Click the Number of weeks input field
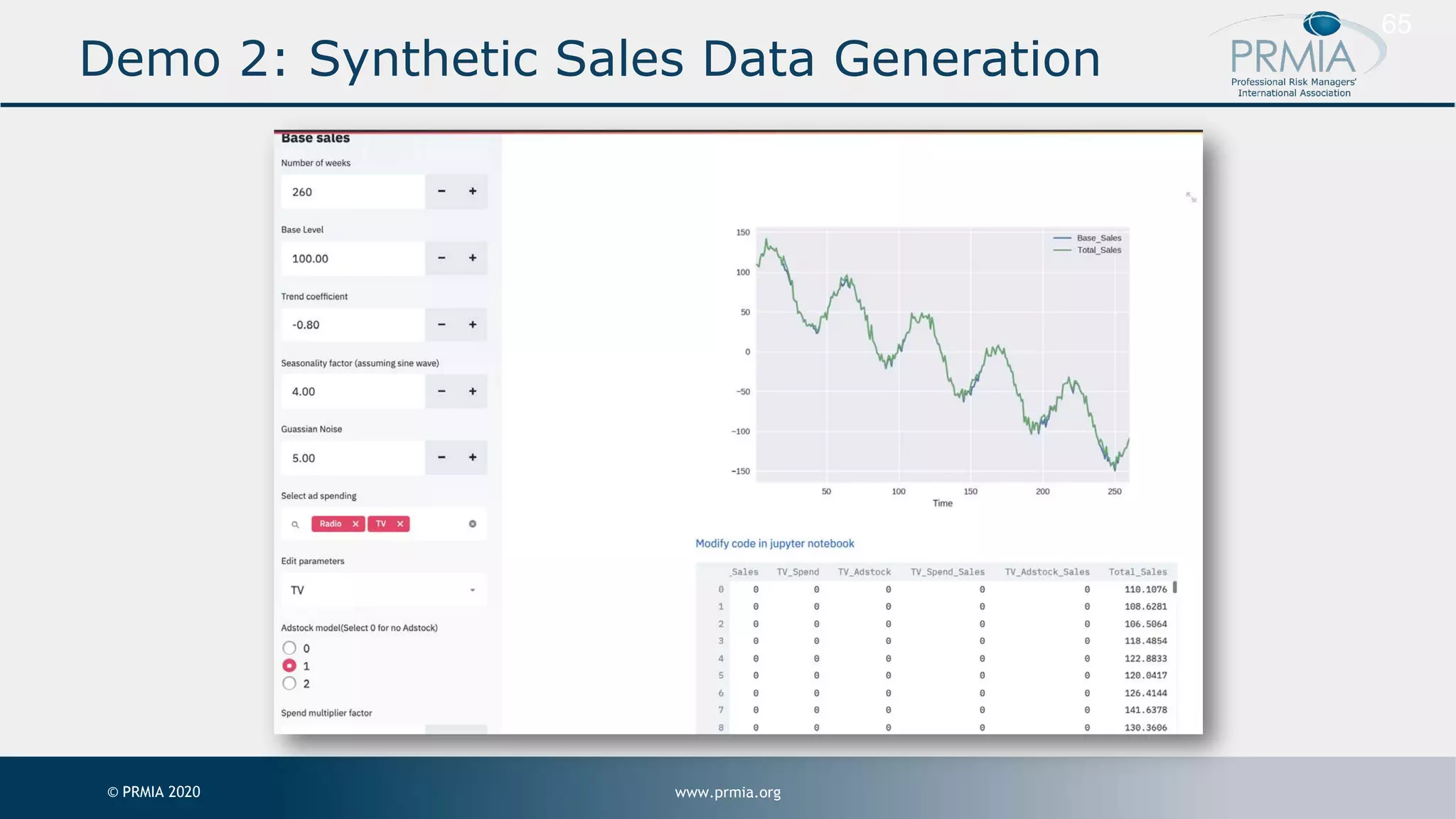1456x819 pixels. pyautogui.click(x=353, y=192)
